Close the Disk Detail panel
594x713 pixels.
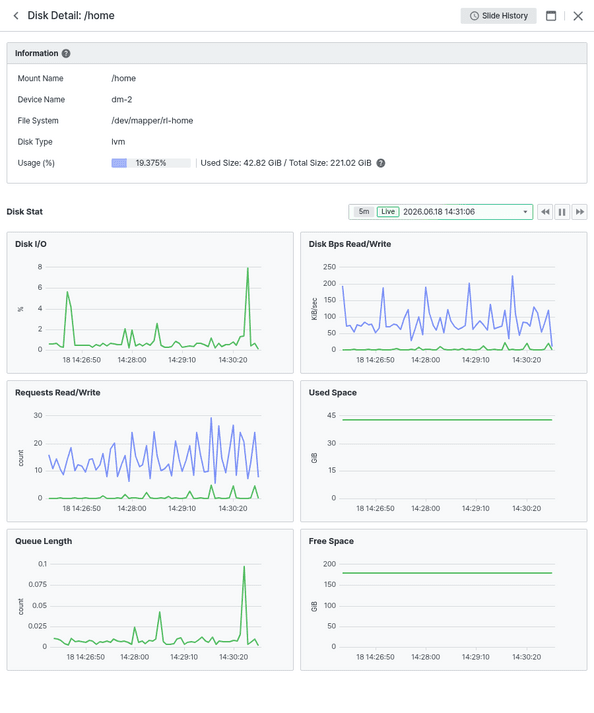tap(578, 16)
